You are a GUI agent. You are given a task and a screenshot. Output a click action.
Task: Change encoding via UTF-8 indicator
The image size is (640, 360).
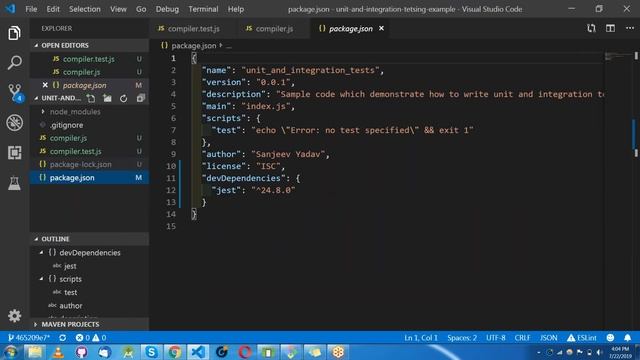tap(496, 338)
